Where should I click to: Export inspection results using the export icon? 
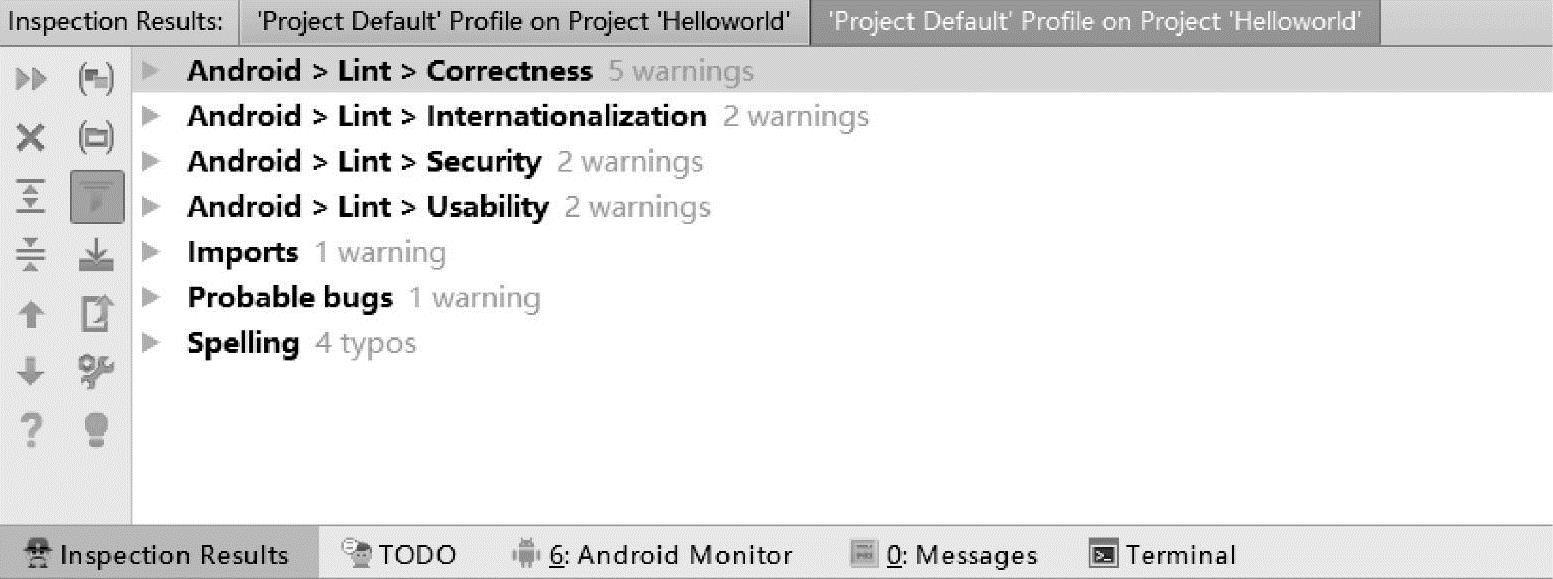[x=96, y=315]
